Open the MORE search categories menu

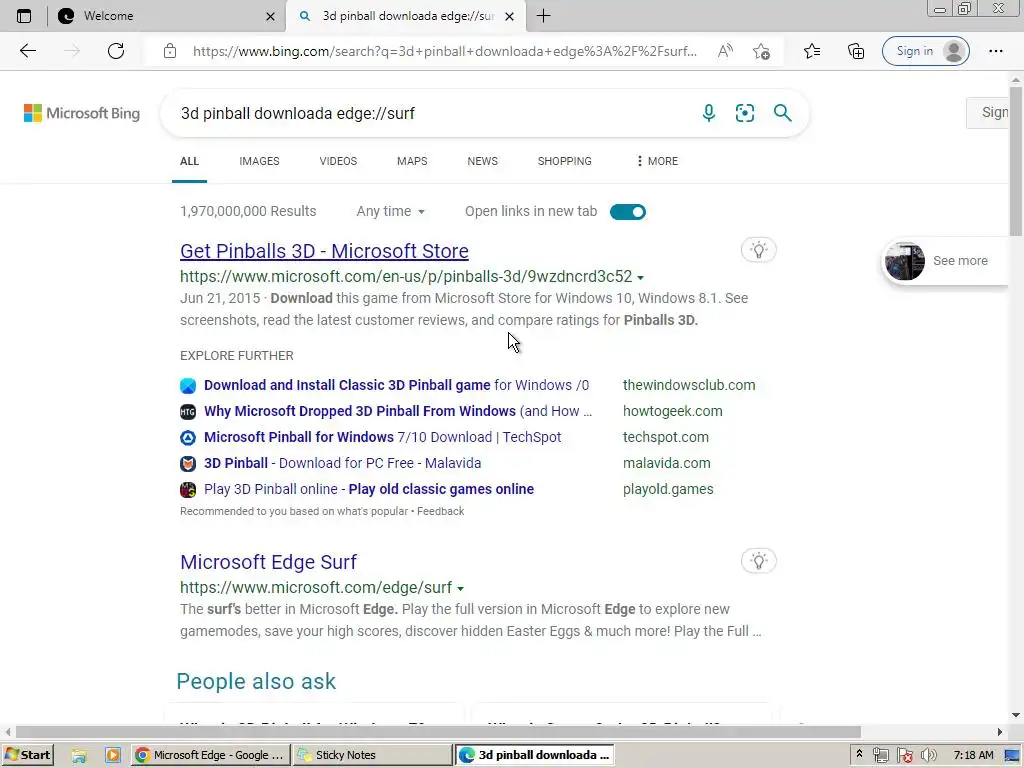coord(657,161)
